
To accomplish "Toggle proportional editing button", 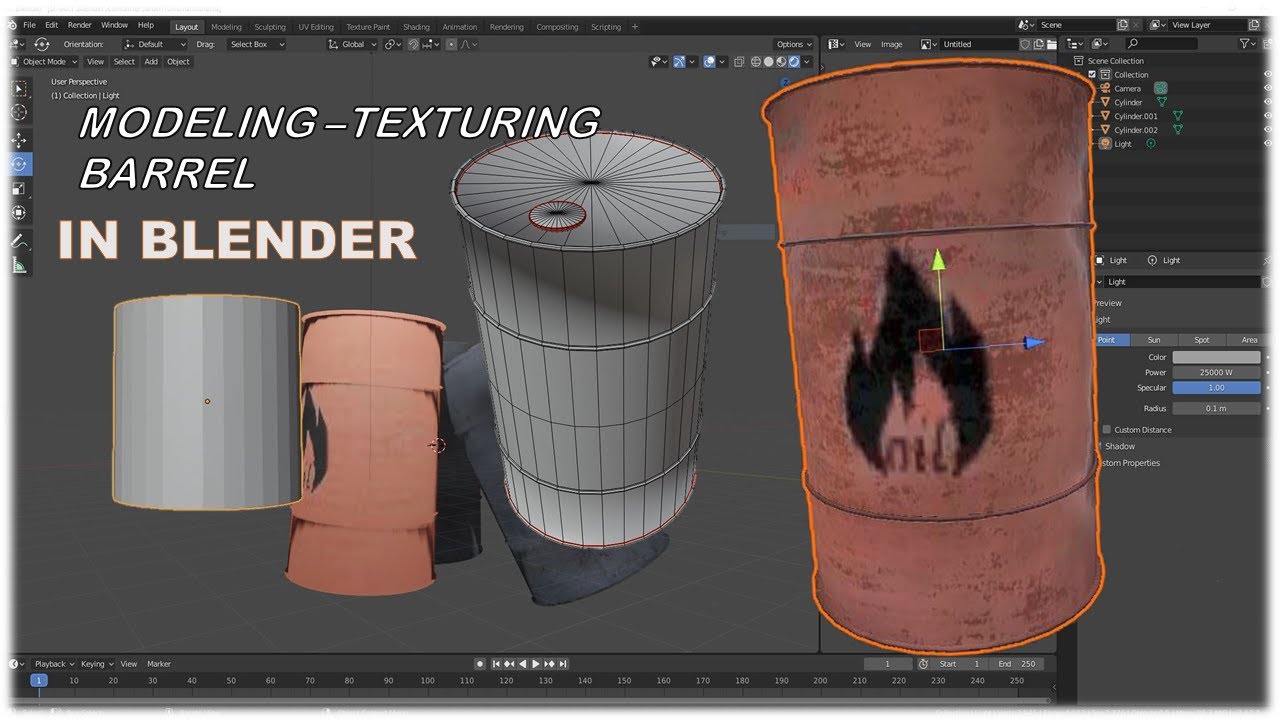I will click(451, 44).
